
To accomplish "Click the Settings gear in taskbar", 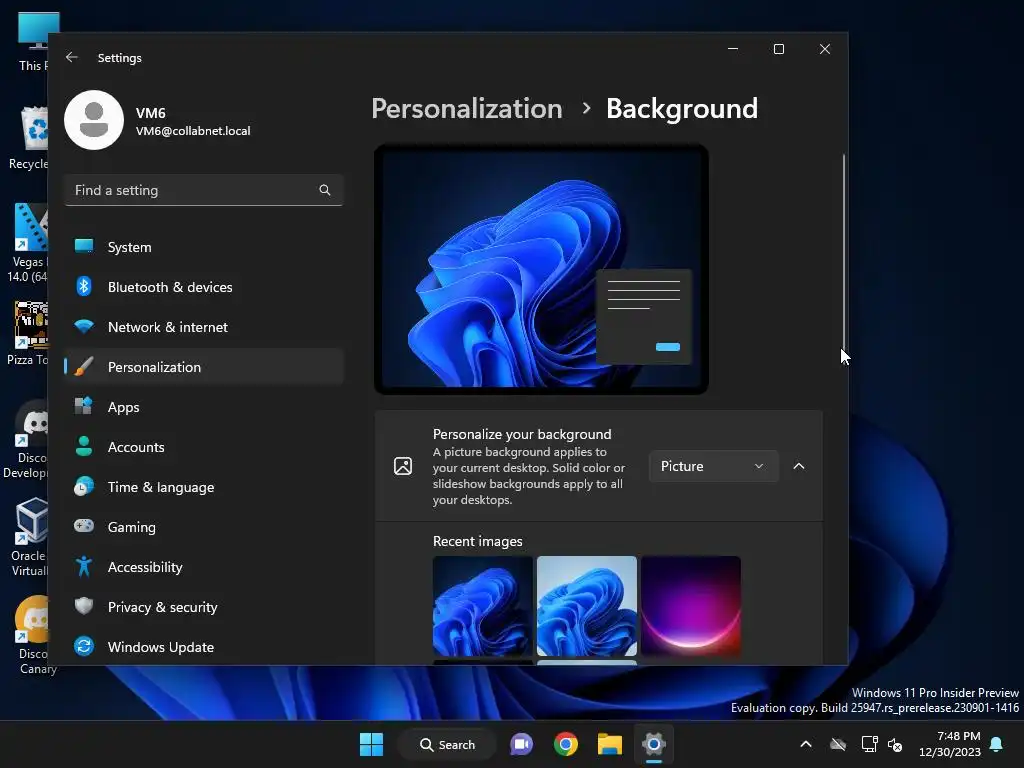I will [x=653, y=744].
